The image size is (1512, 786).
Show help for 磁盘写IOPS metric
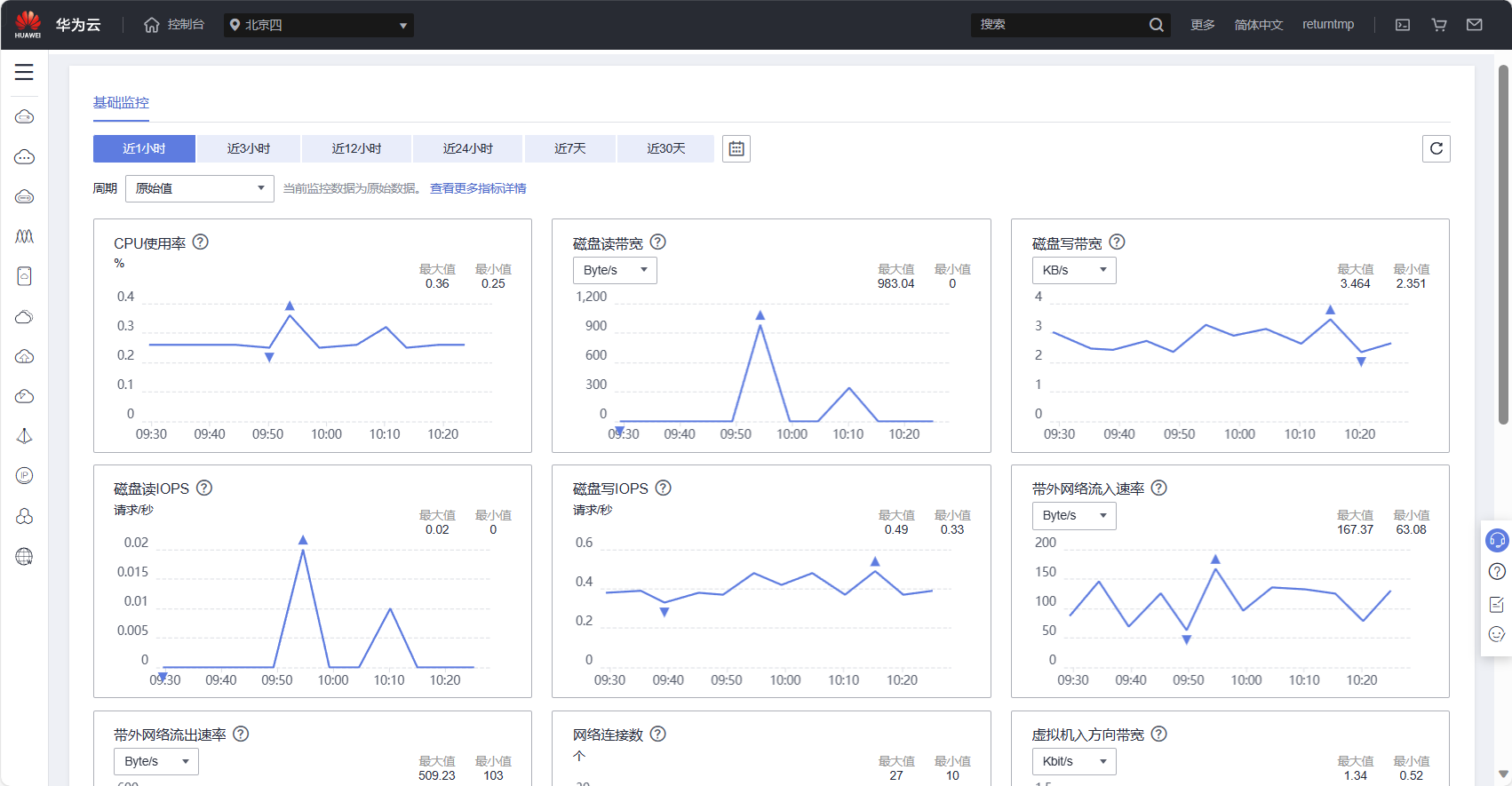point(664,488)
